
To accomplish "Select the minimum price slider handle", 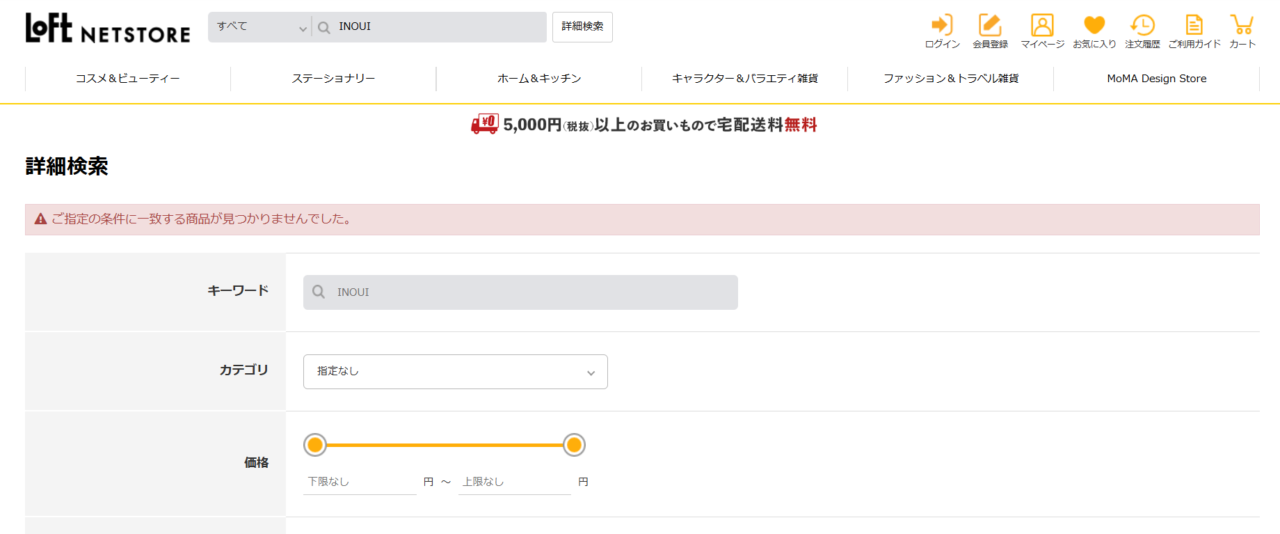I will pyautogui.click(x=315, y=445).
